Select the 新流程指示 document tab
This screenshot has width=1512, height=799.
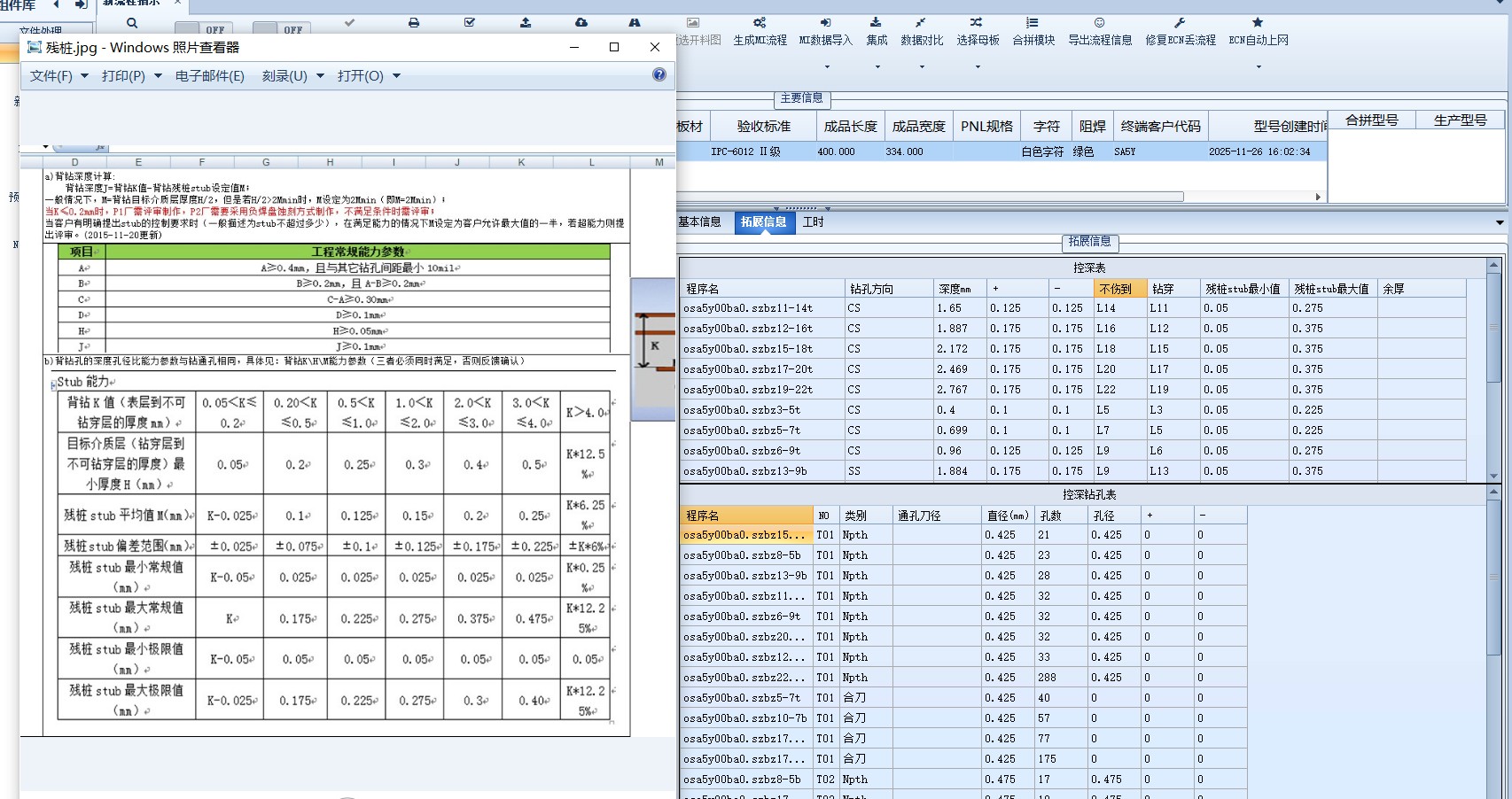(131, 3)
